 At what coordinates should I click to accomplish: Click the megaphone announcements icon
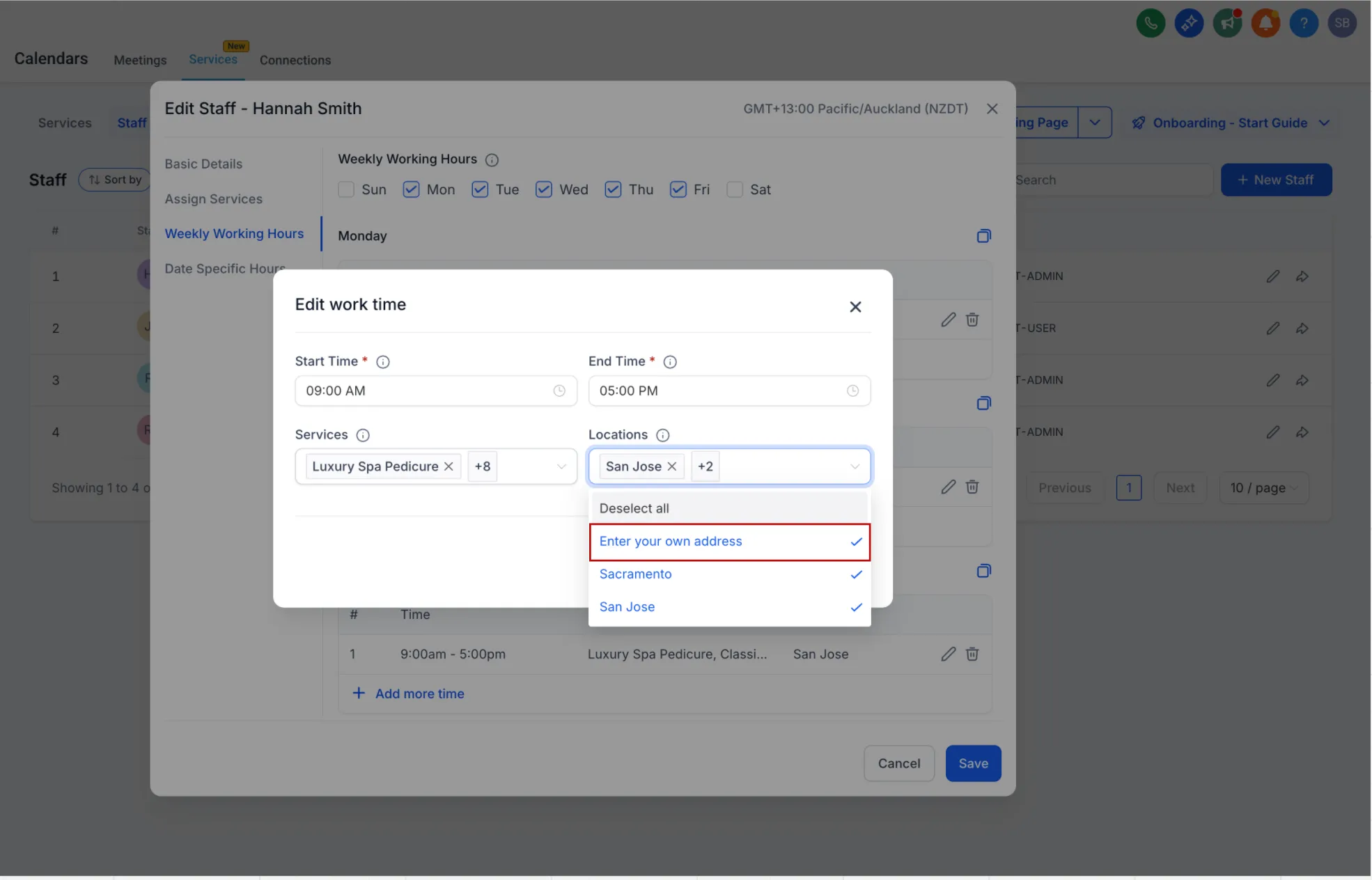tap(1227, 24)
